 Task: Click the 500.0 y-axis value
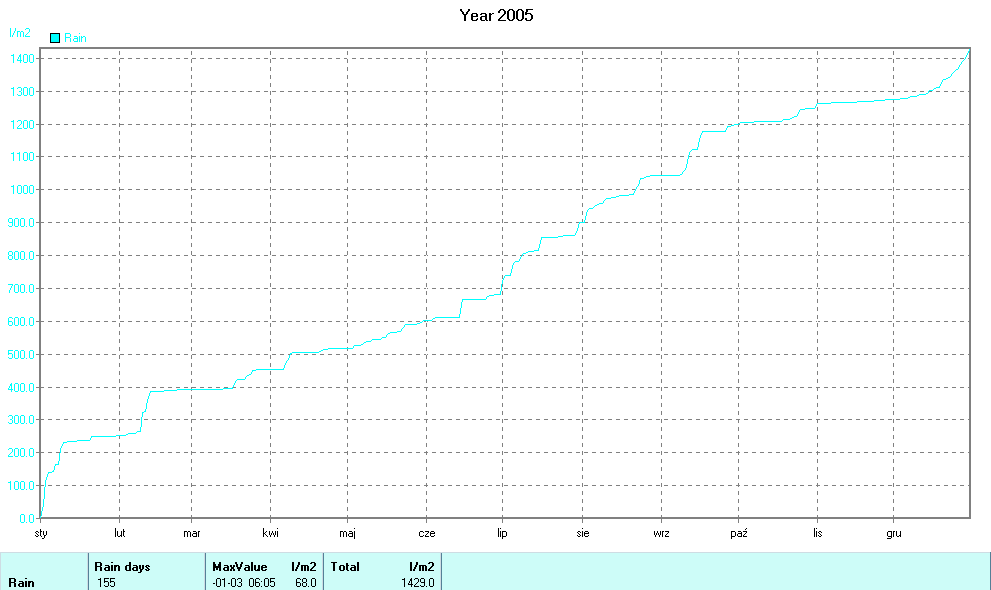pos(21,354)
